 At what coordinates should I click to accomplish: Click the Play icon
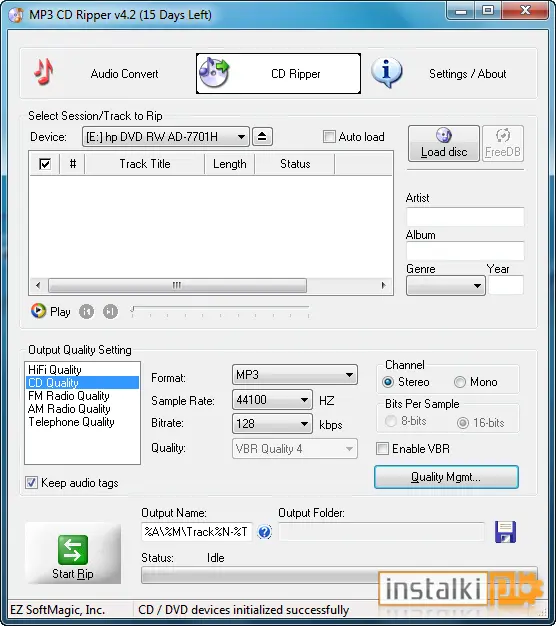click(x=38, y=311)
